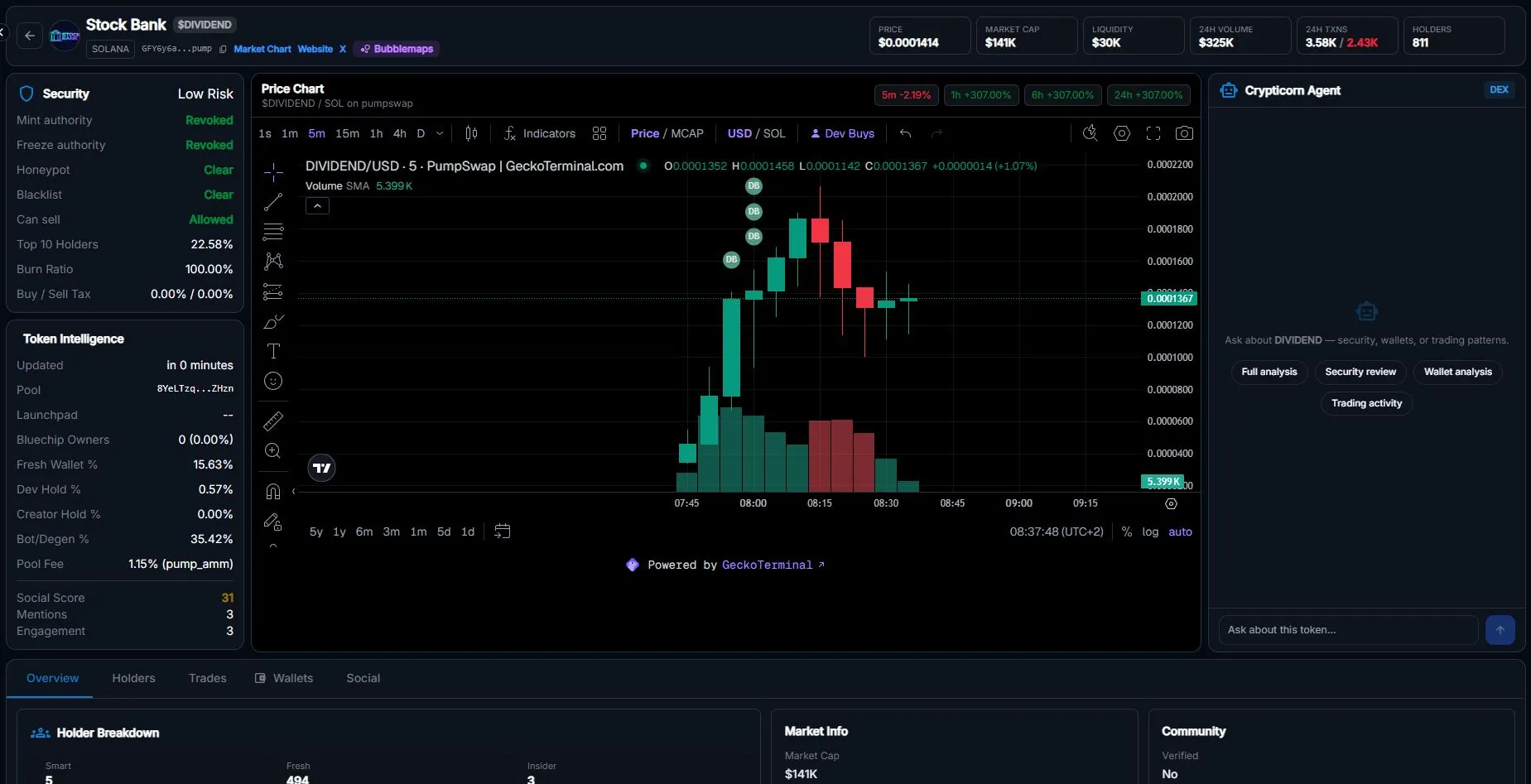Image resolution: width=1531 pixels, height=784 pixels.
Task: Open the GeckoTerminal powered-by link
Action: (773, 565)
